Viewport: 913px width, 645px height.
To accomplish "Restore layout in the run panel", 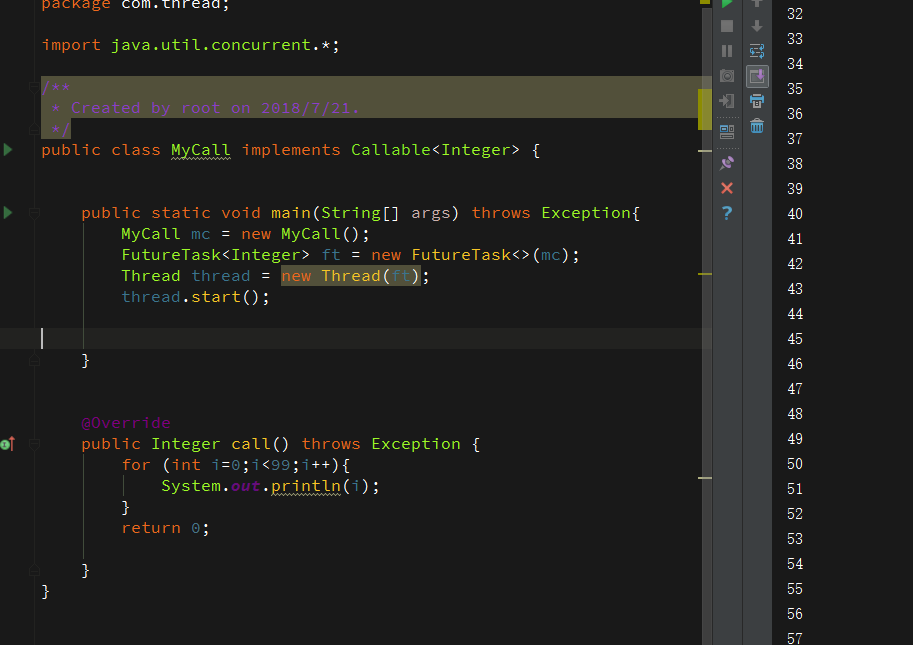I will coord(727,132).
